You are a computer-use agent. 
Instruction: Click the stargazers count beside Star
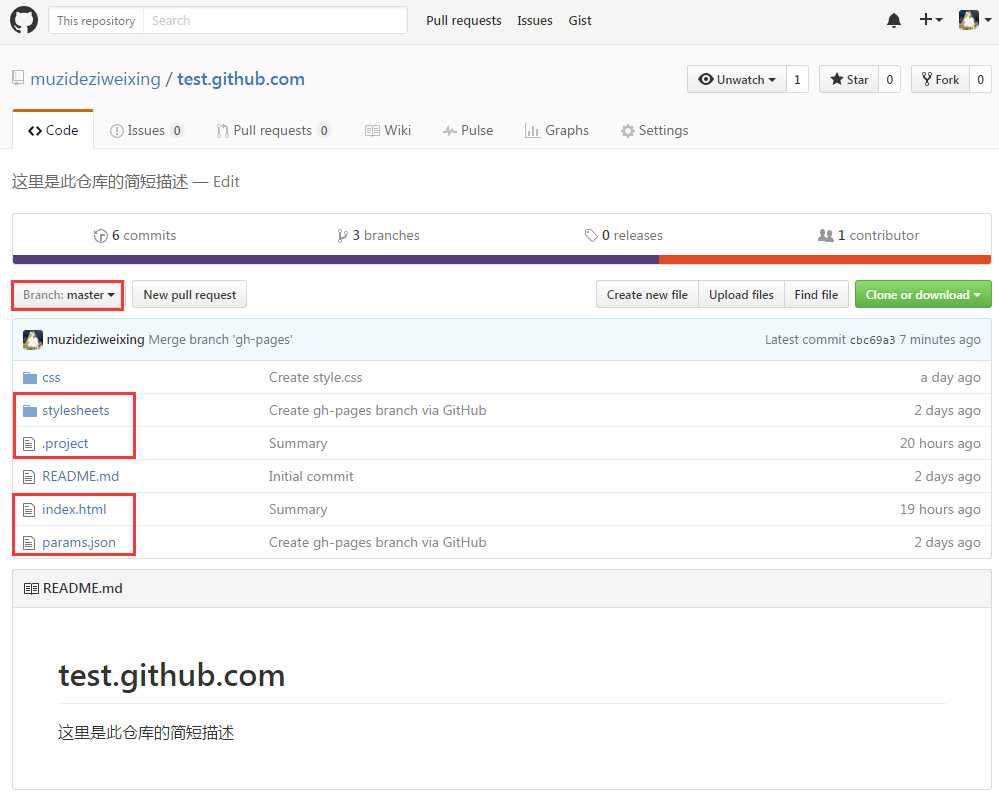click(x=889, y=80)
